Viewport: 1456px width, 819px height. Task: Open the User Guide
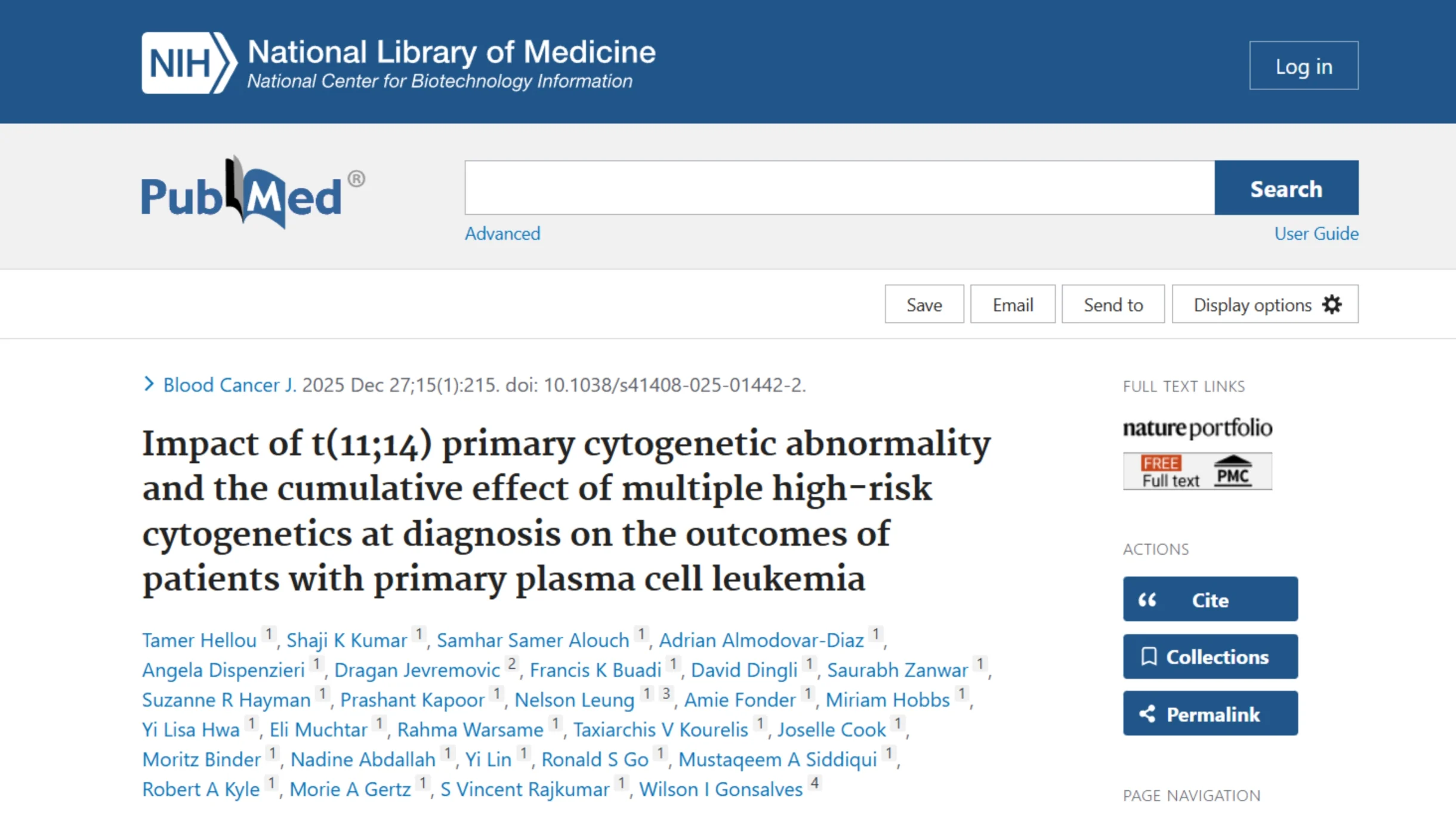point(1316,233)
